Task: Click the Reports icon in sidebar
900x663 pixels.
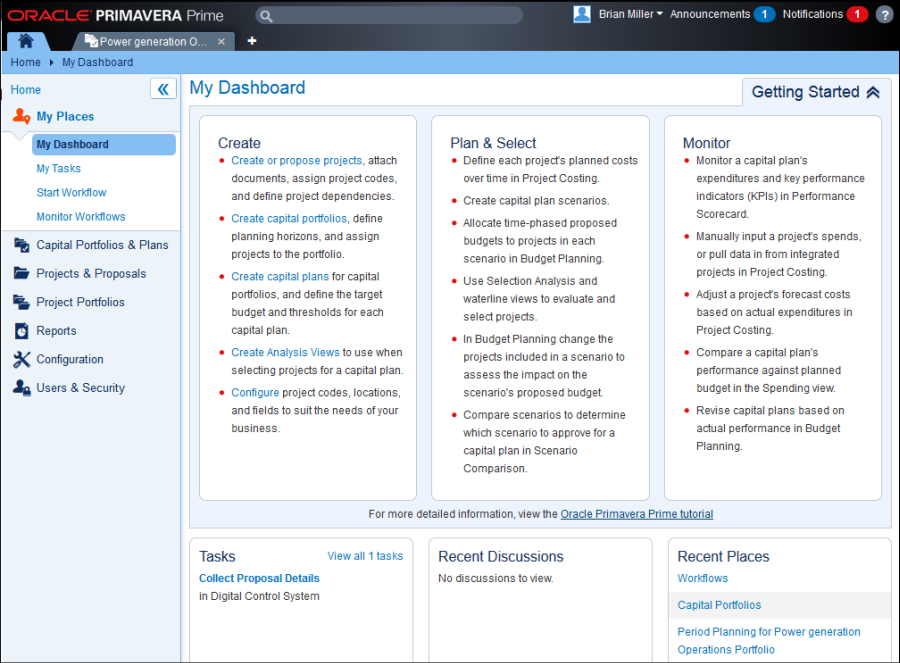Action: (21, 331)
